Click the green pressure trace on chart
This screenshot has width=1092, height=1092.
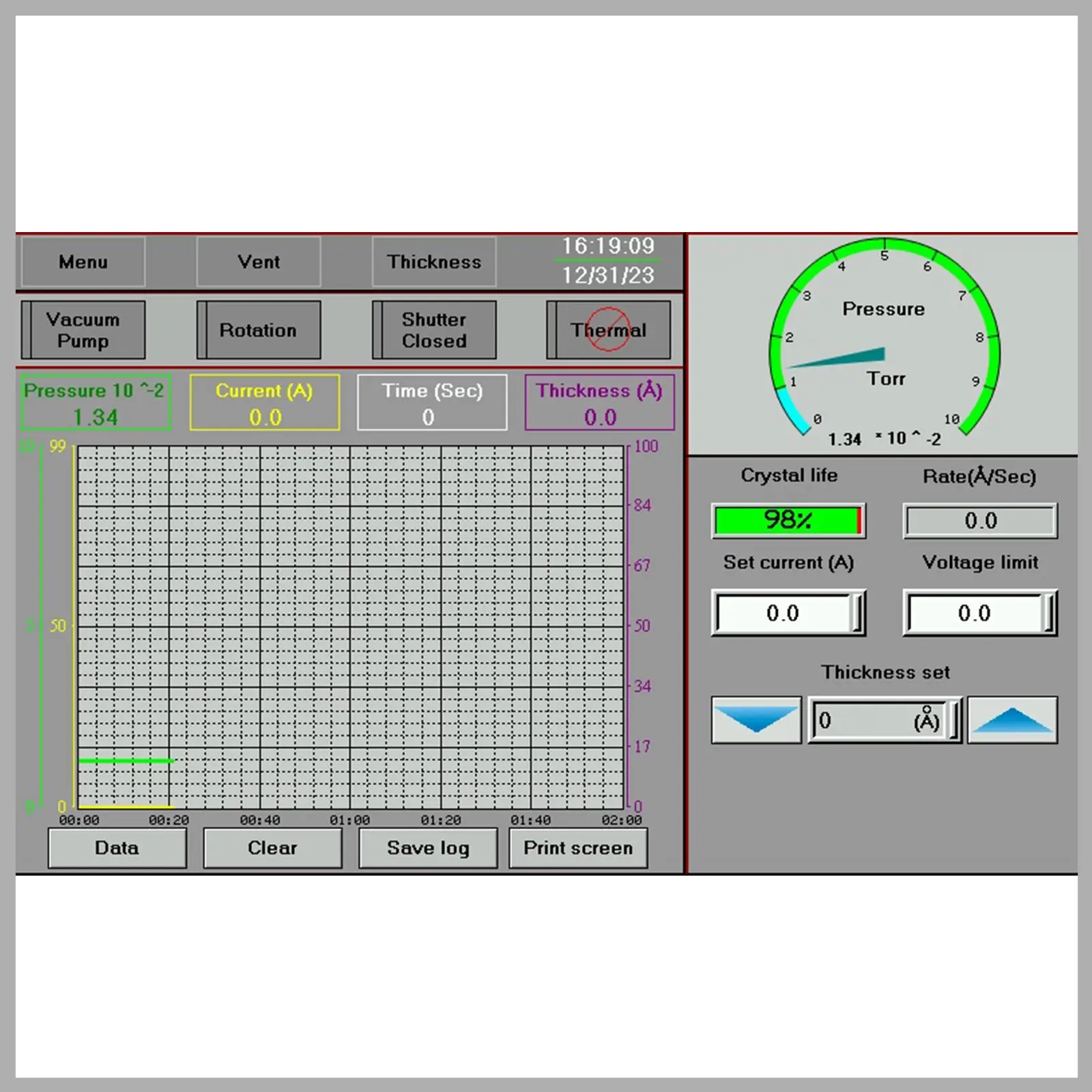[x=126, y=760]
